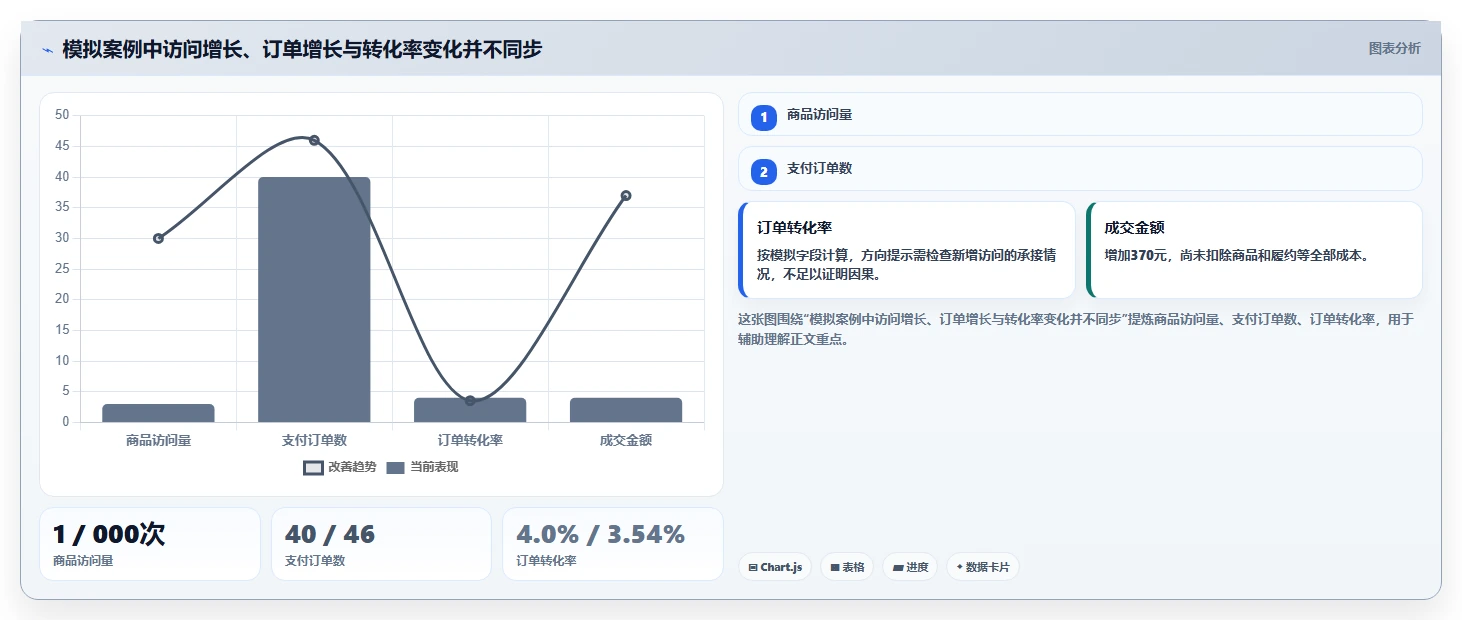Toggle the 改善趋势 legend entry

pyautogui.click(x=340, y=467)
